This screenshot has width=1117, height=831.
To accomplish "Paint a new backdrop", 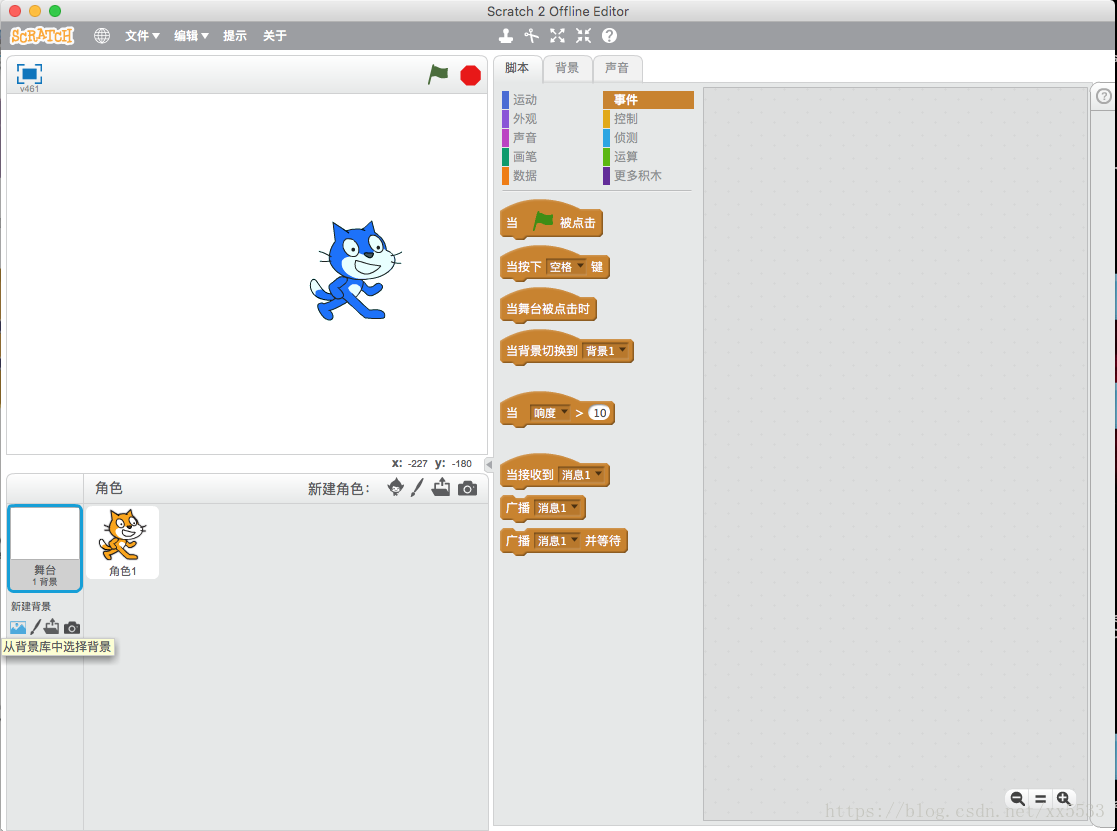I will tap(35, 627).
